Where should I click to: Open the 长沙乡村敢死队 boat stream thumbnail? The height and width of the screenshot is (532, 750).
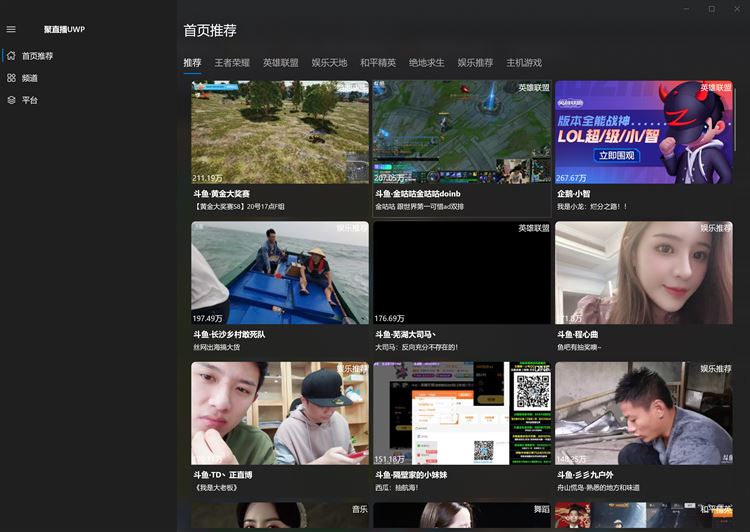click(280, 273)
